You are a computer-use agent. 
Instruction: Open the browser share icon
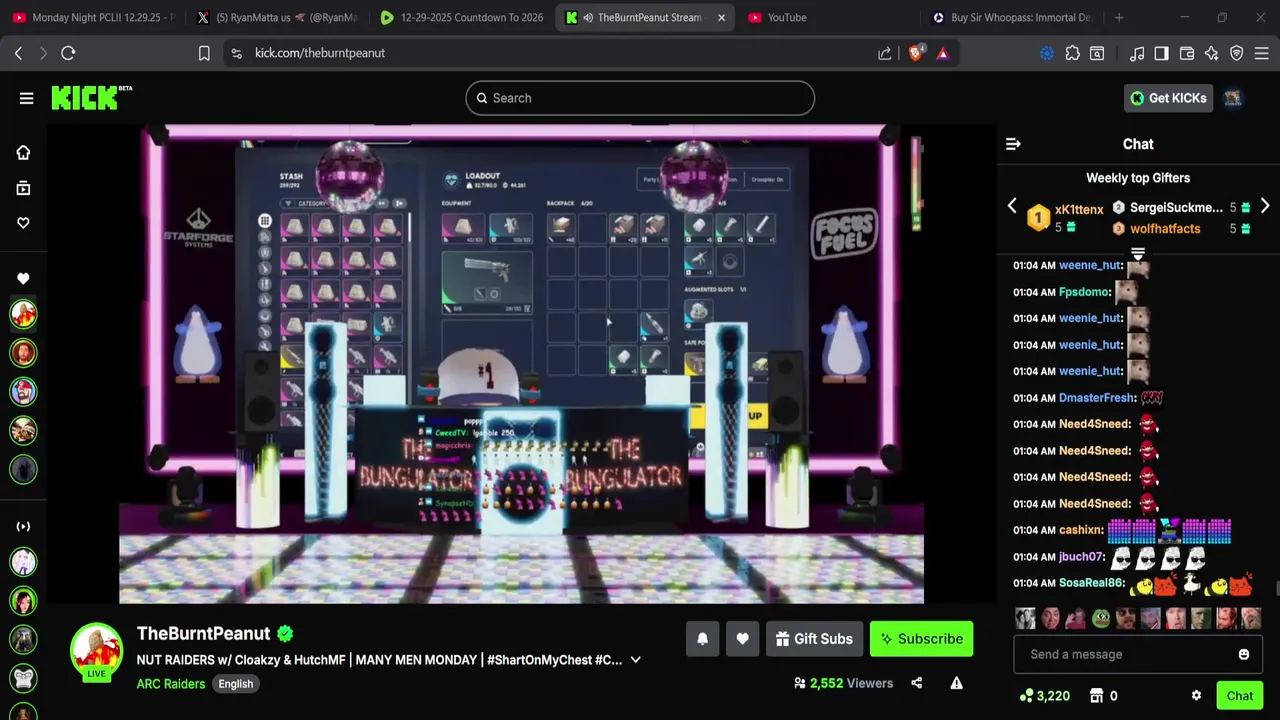coord(884,53)
